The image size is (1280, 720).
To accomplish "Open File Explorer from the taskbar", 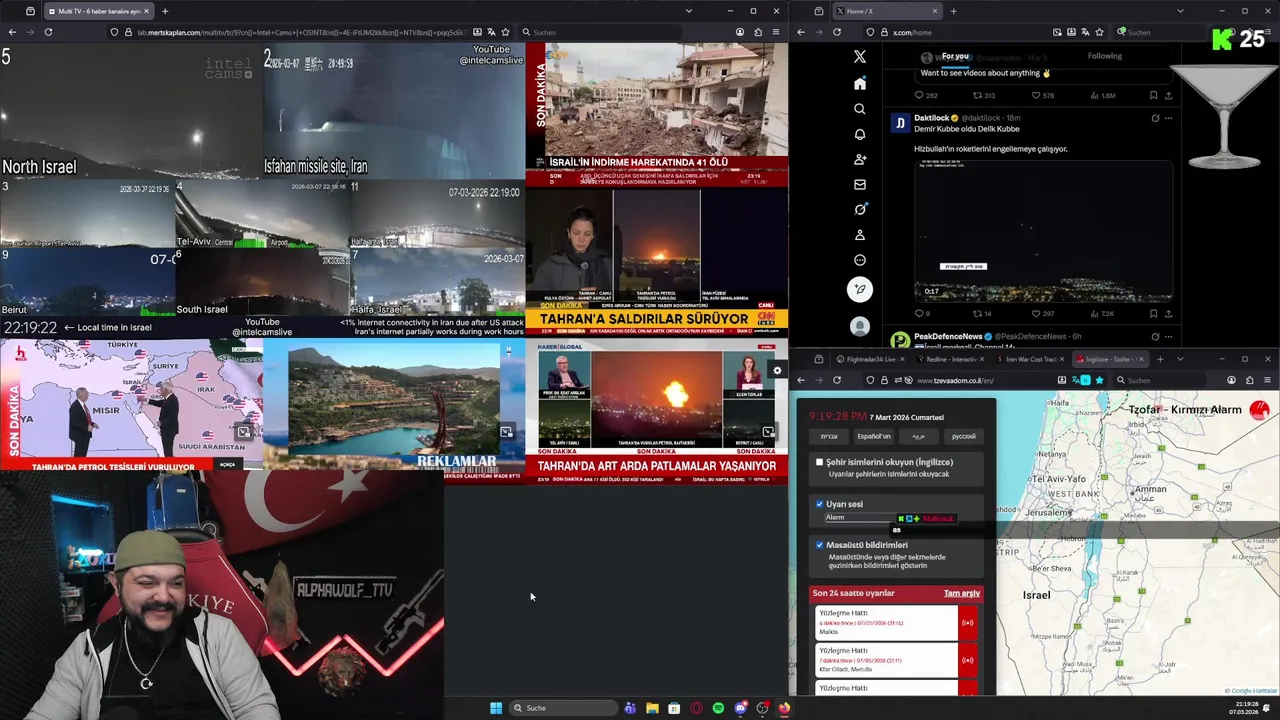I will tap(652, 708).
